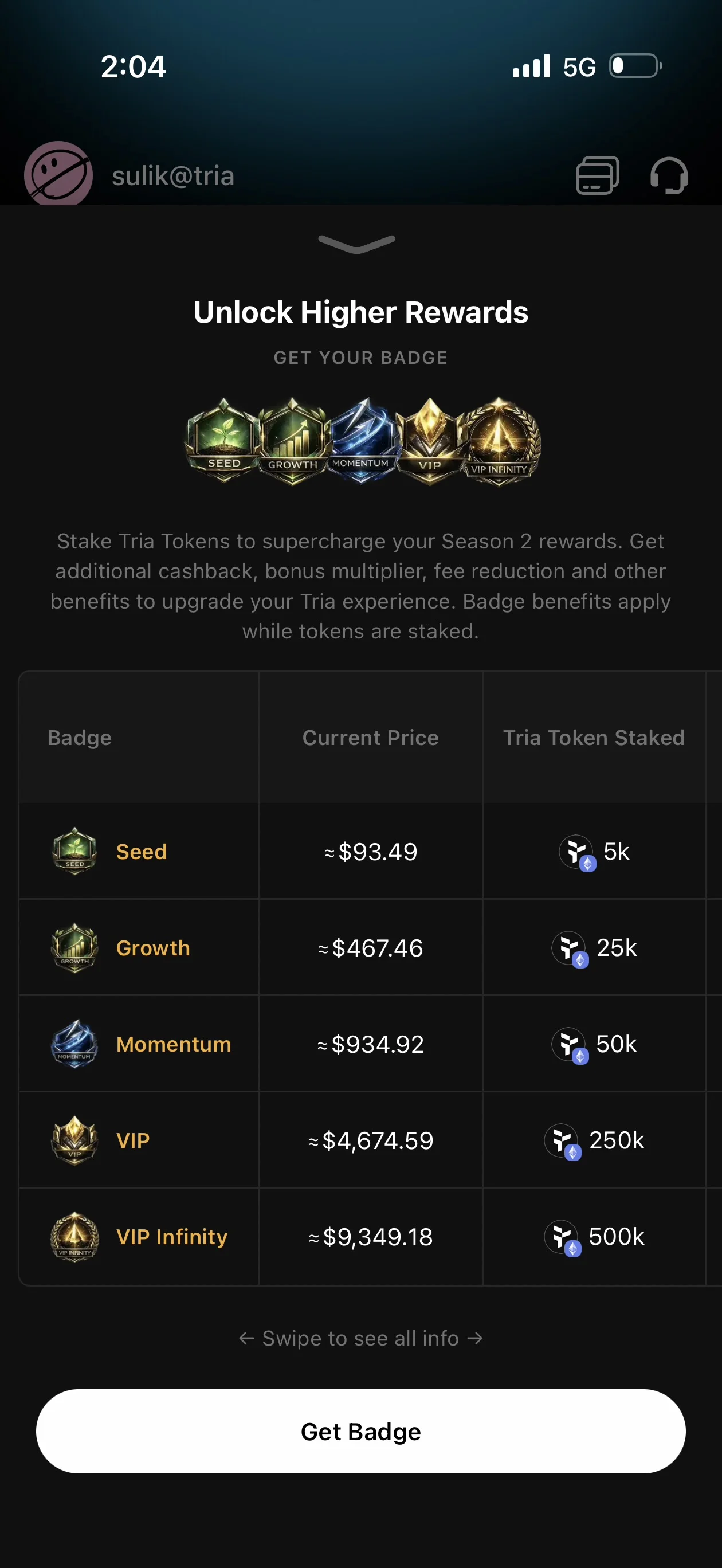Tap the Badge column header
Screen dimensions: 722x1568
pyautogui.click(x=79, y=738)
